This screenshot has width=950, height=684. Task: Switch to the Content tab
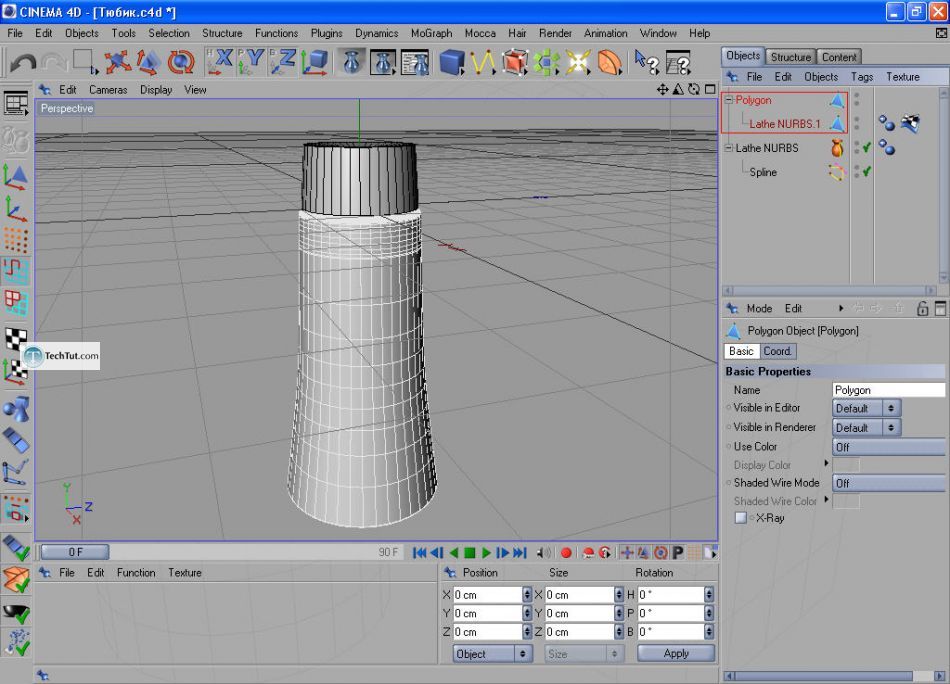click(839, 57)
